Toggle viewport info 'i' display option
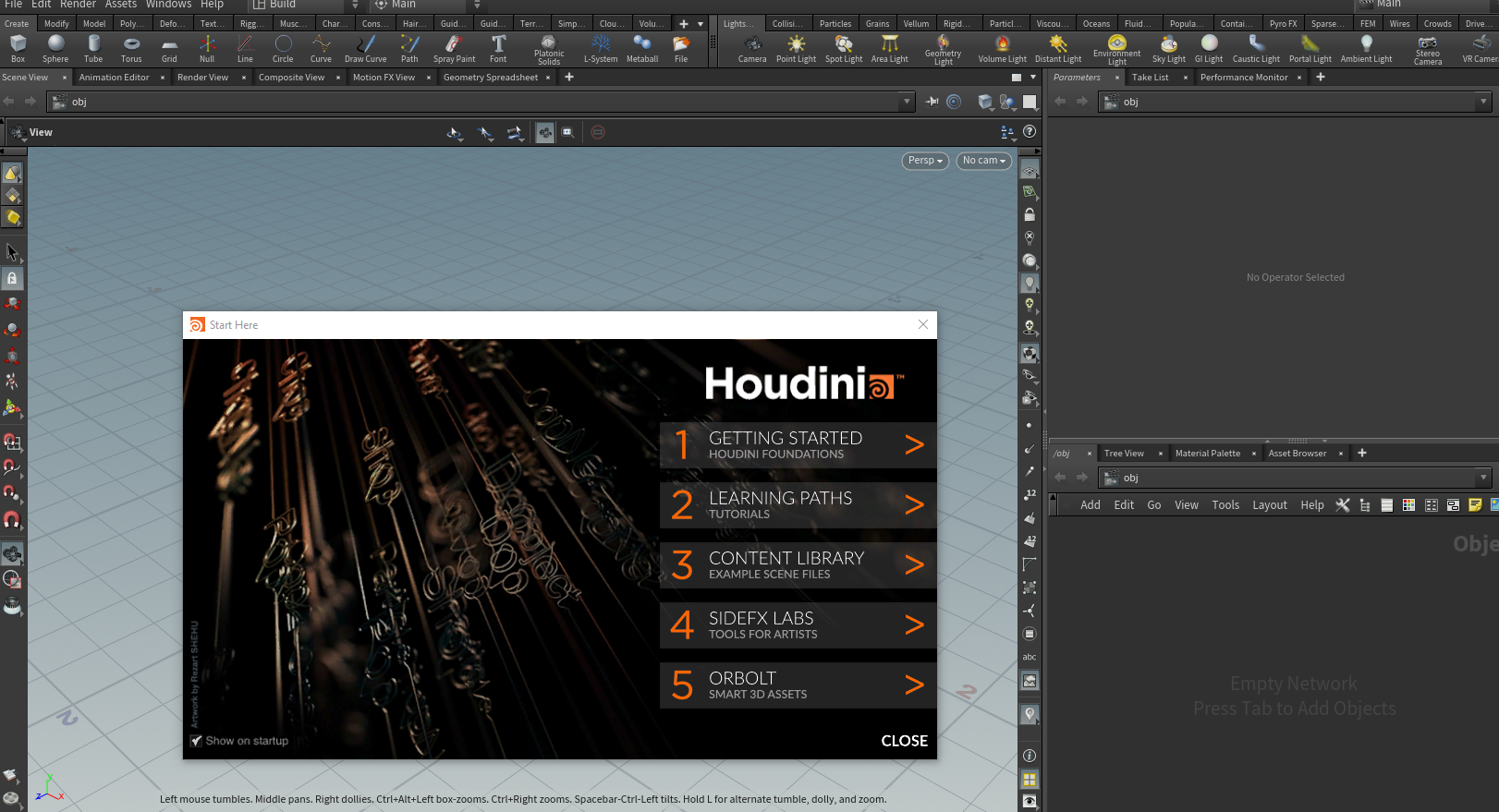This screenshot has width=1499, height=812. pyautogui.click(x=1030, y=756)
